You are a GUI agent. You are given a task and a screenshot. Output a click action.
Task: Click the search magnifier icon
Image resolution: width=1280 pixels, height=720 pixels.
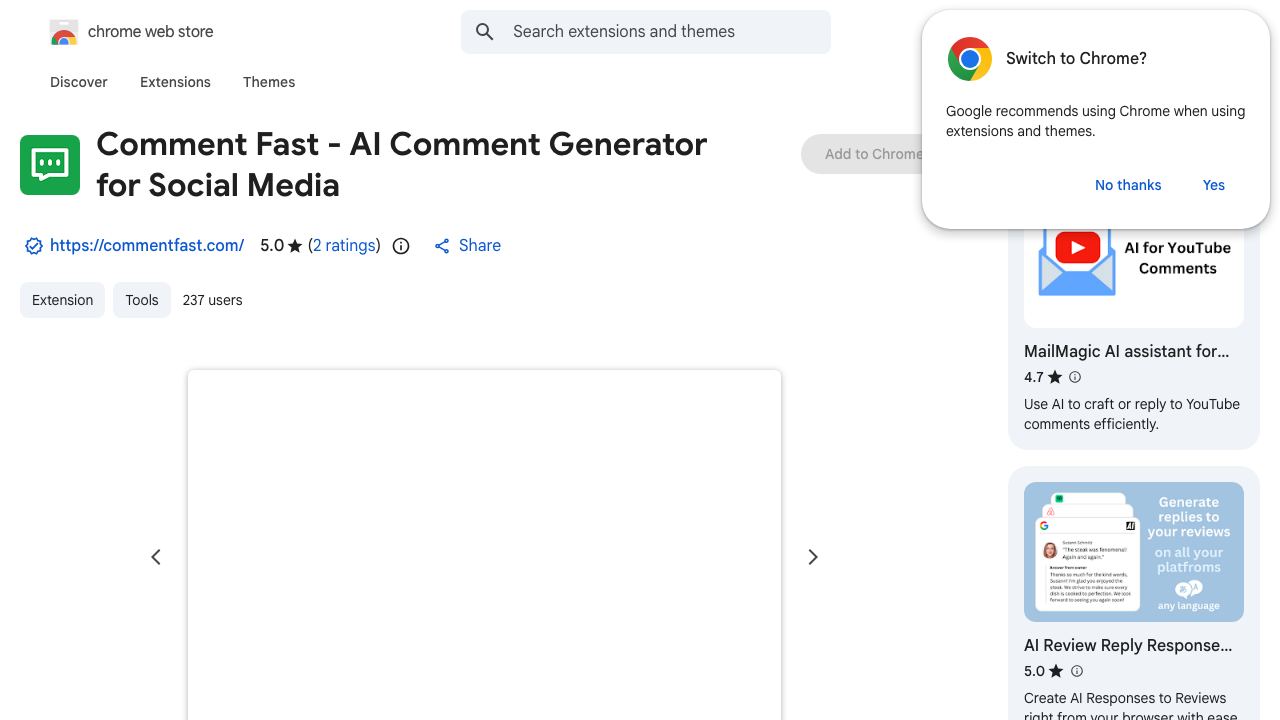point(485,32)
